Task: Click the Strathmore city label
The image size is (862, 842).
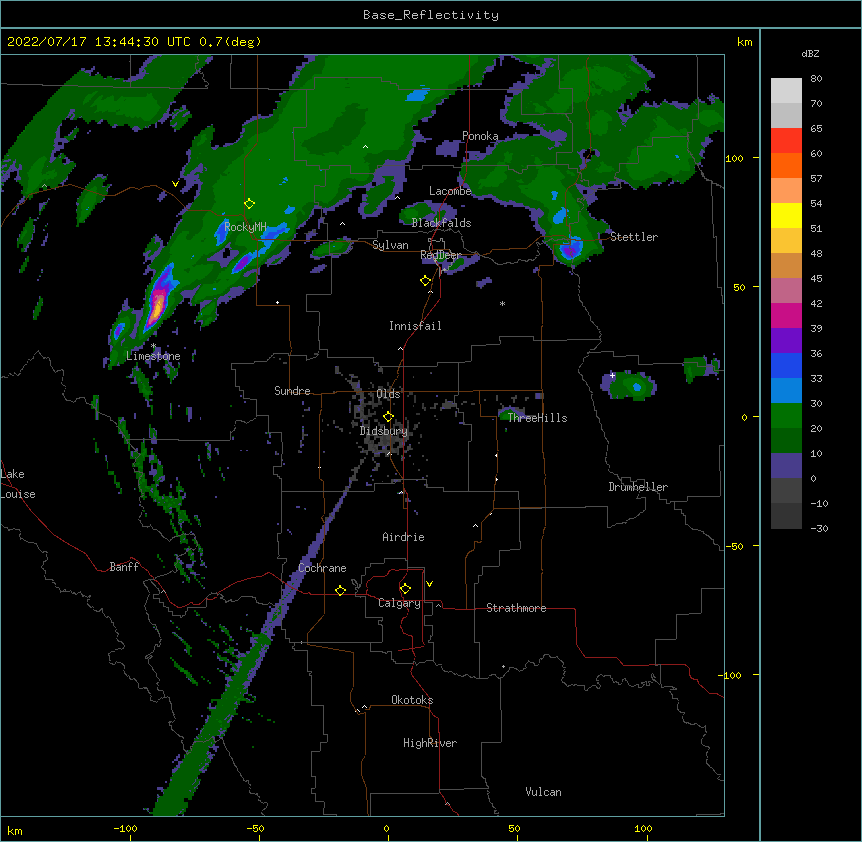Action: tap(516, 608)
